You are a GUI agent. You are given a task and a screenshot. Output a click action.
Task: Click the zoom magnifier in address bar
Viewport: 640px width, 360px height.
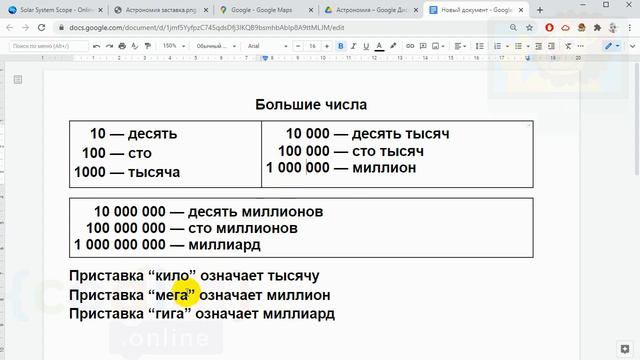point(513,28)
